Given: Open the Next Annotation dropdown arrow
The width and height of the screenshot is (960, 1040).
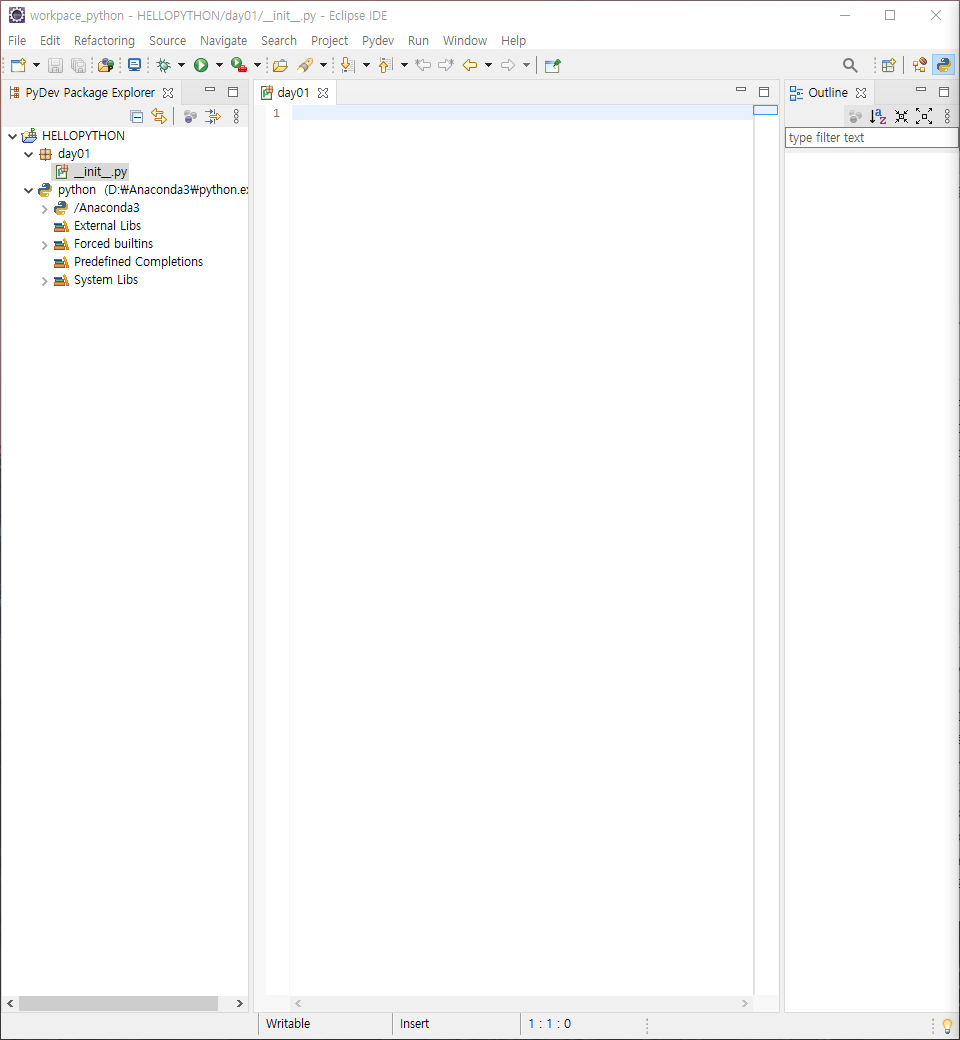Looking at the screenshot, I should 366,65.
